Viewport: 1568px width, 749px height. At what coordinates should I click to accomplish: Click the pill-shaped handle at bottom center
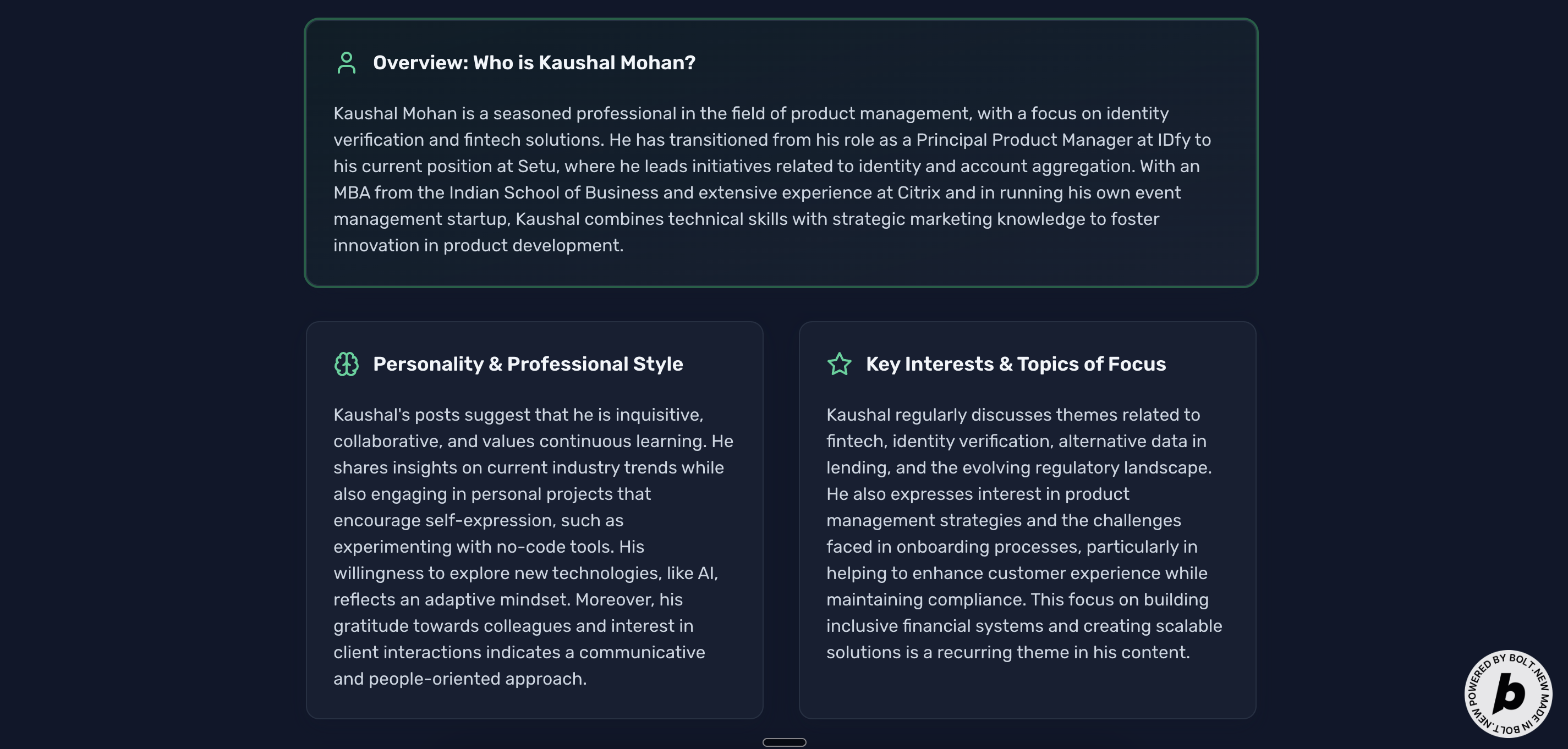point(784,742)
